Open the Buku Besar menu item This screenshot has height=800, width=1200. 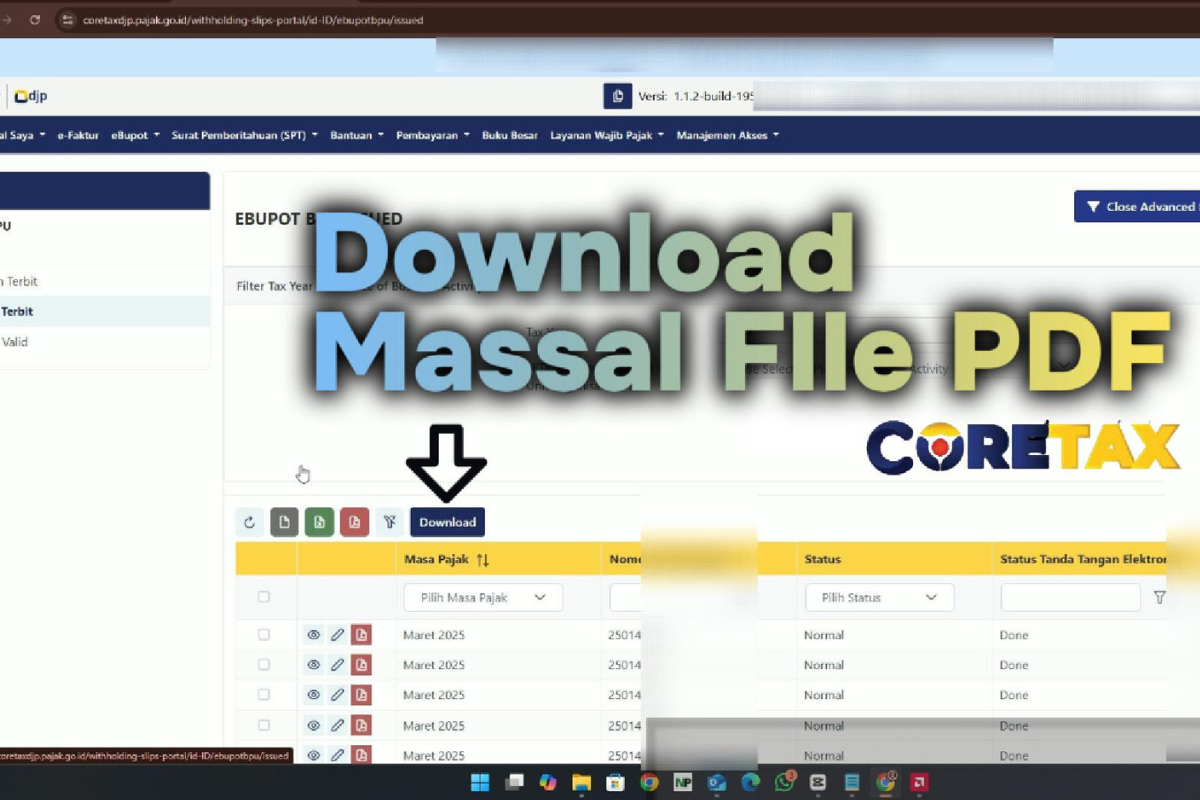[x=509, y=135]
